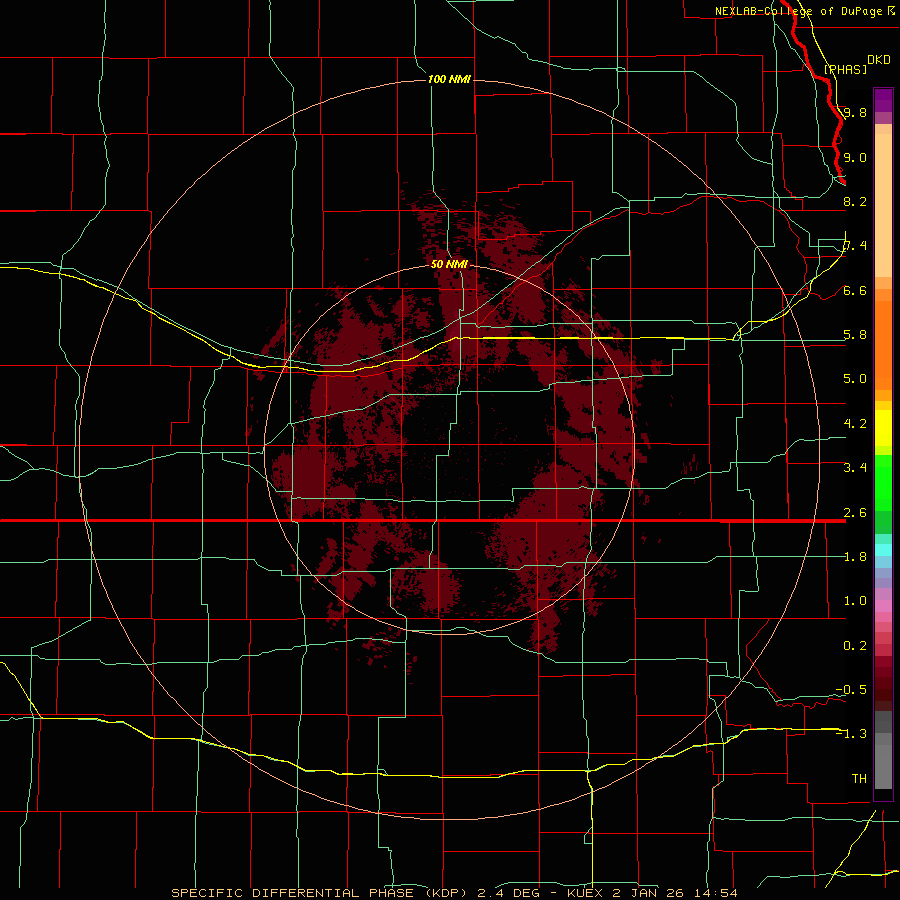Click the [PHAS] label above the color bar

[x=845, y=69]
